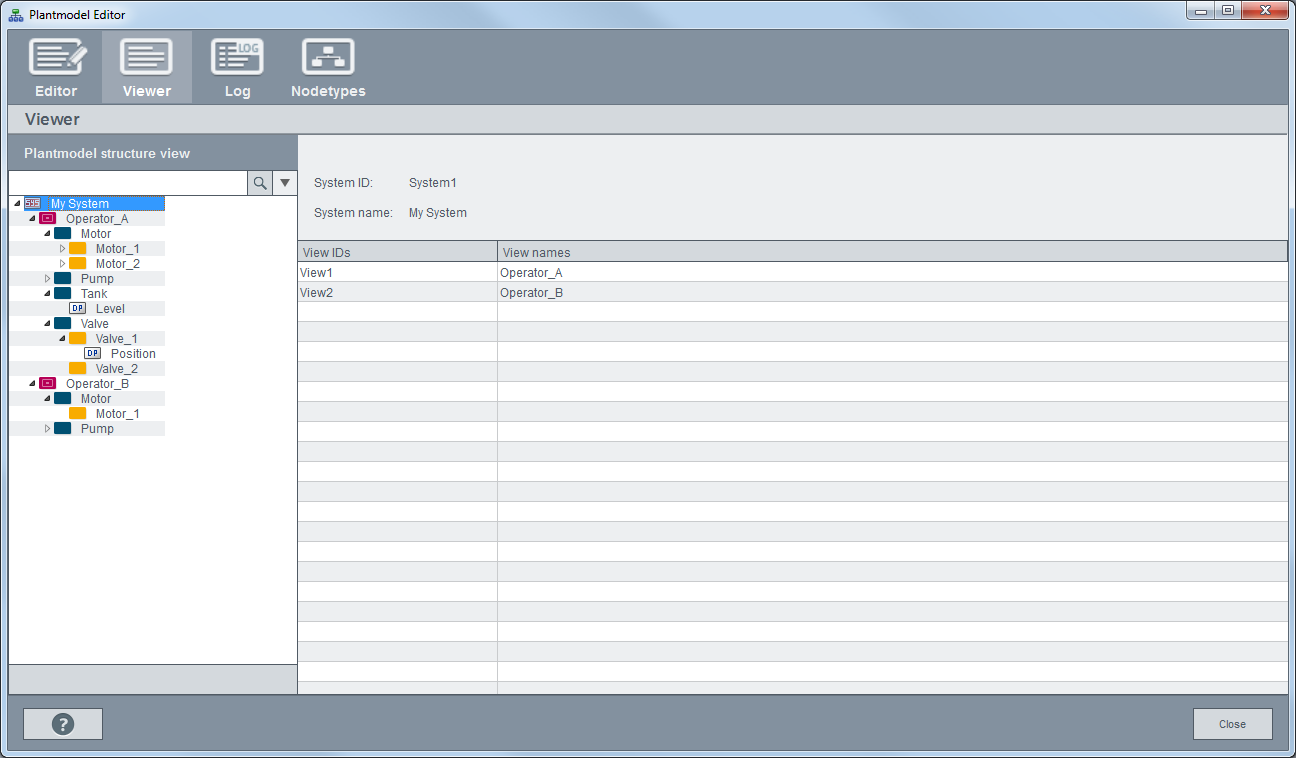Switch to the Log tab
This screenshot has height=758, width=1296.
[237, 58]
